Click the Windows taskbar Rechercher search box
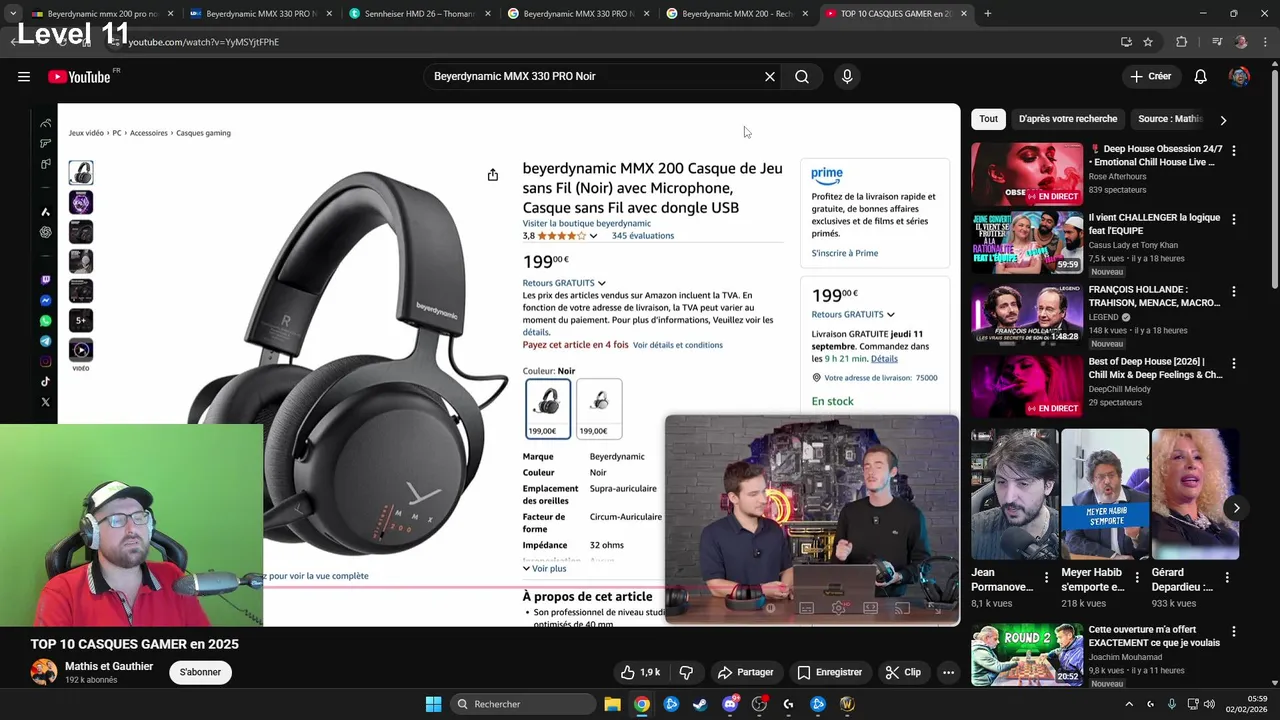 (523, 704)
